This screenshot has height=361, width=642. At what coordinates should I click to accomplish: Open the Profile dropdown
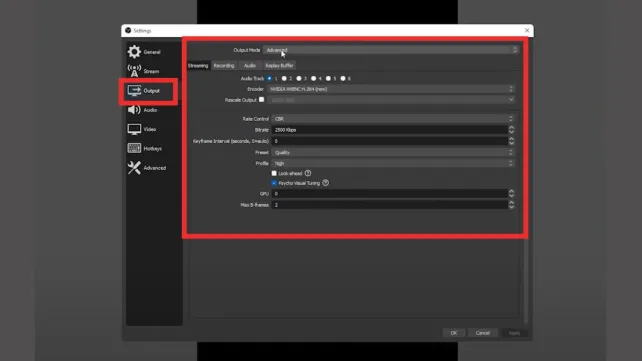[393, 163]
